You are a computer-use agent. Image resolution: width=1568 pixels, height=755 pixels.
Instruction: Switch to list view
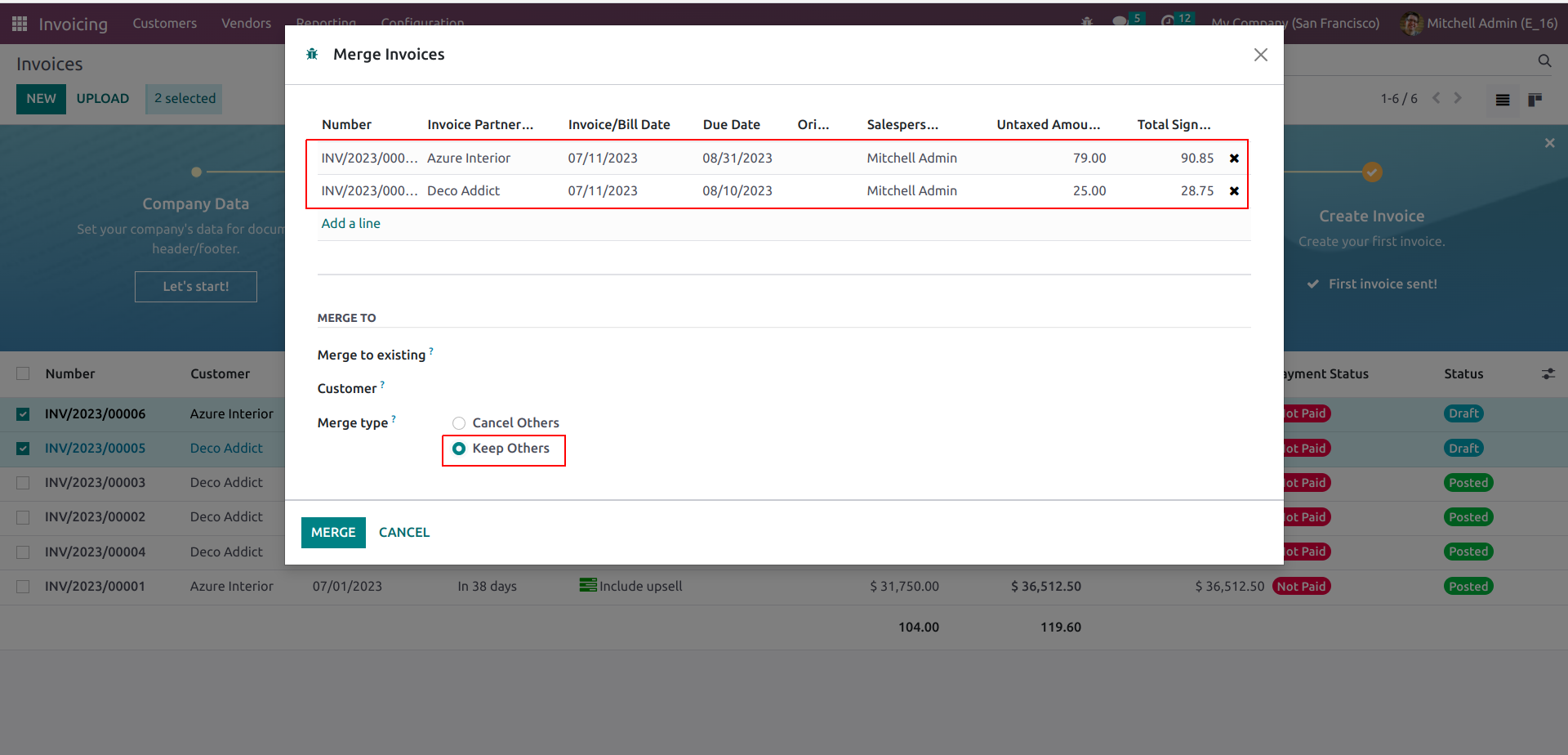(x=1503, y=100)
